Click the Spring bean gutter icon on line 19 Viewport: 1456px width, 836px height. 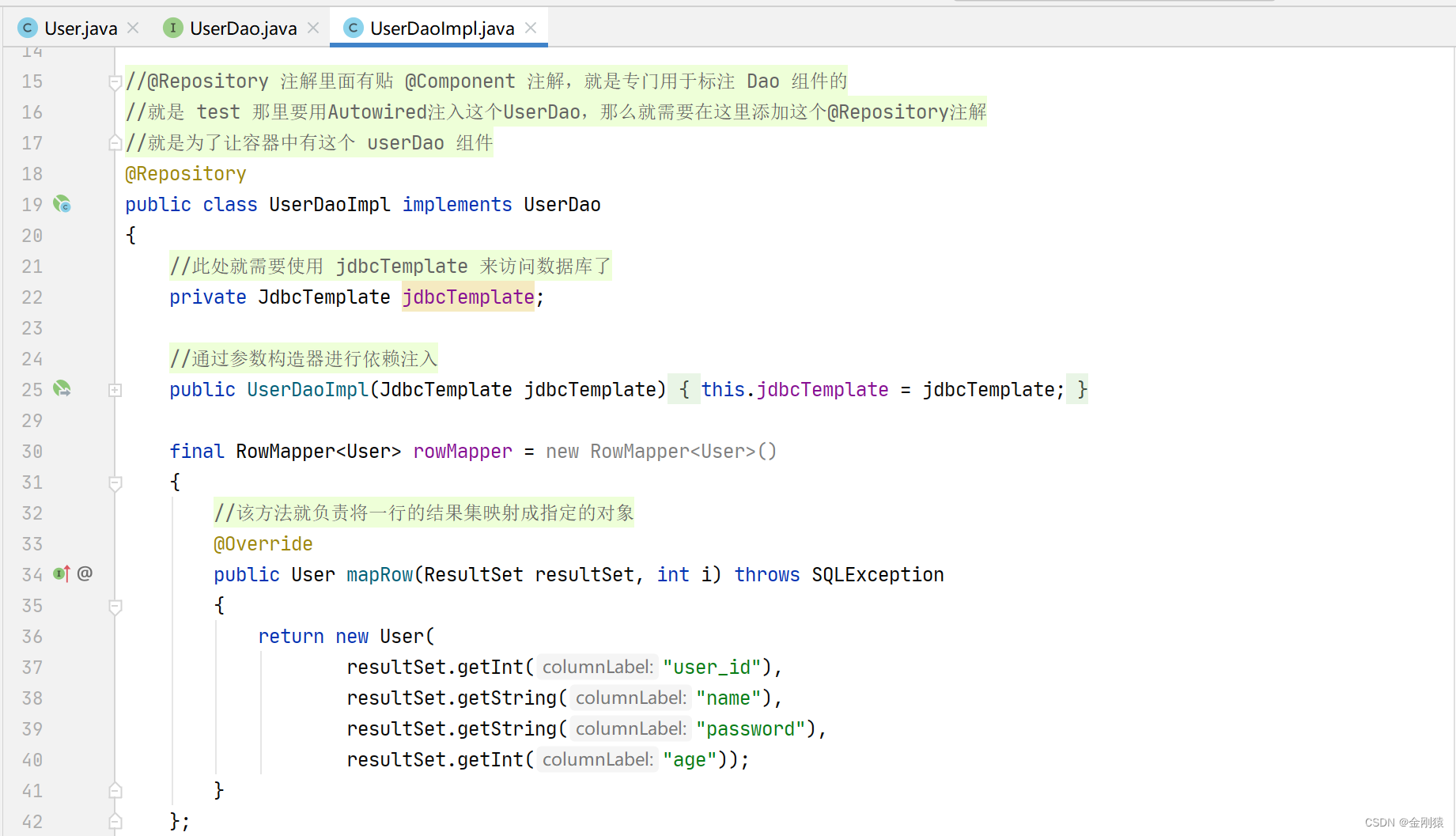[x=62, y=204]
